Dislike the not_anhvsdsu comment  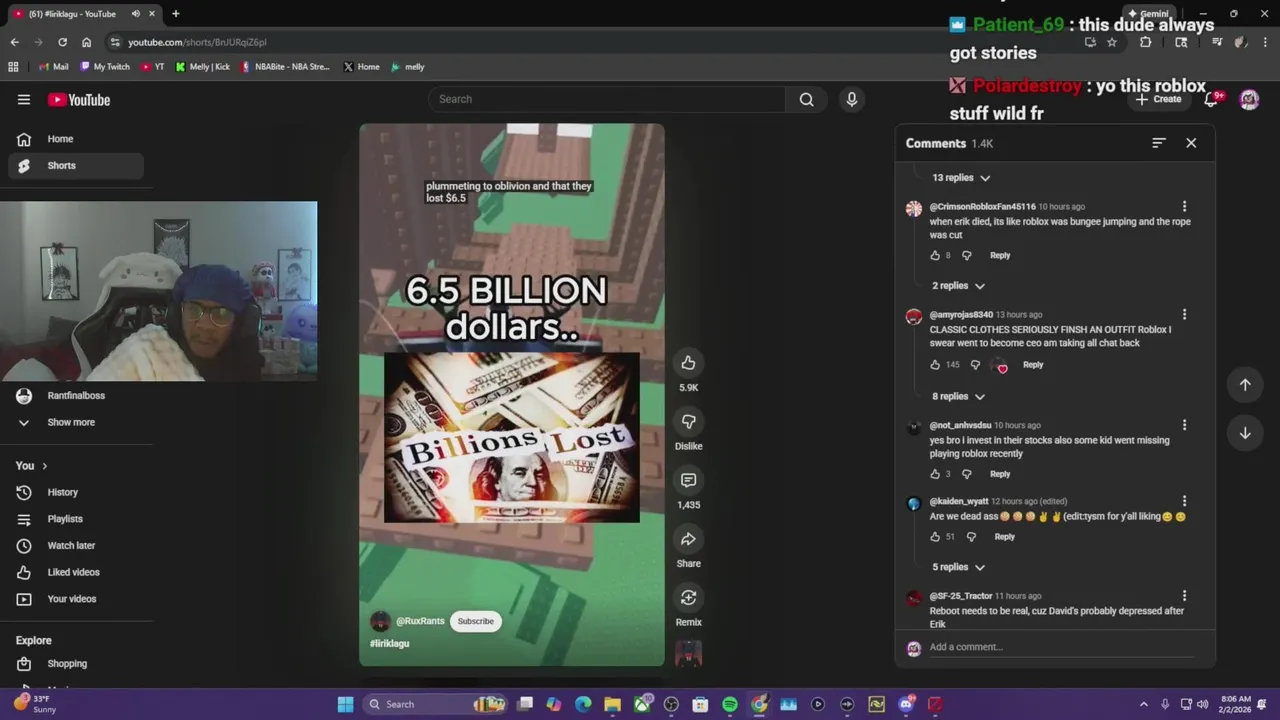[966, 474]
